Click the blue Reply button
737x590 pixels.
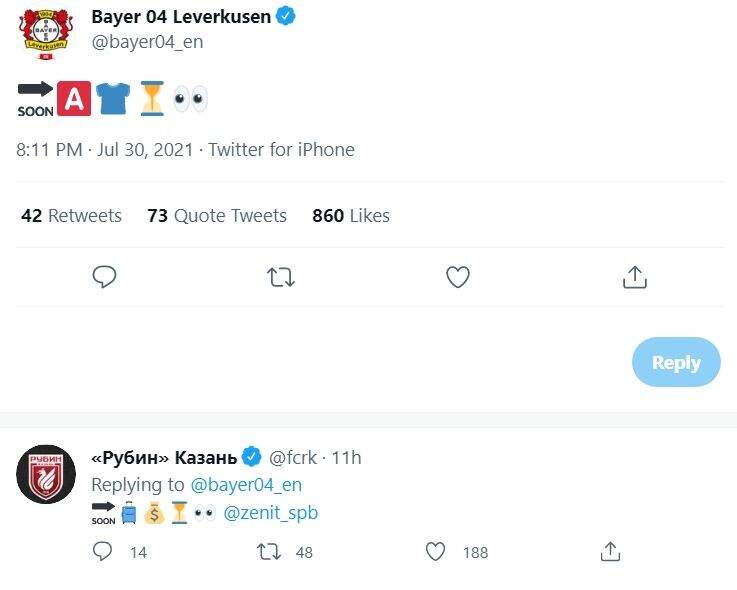(x=676, y=362)
